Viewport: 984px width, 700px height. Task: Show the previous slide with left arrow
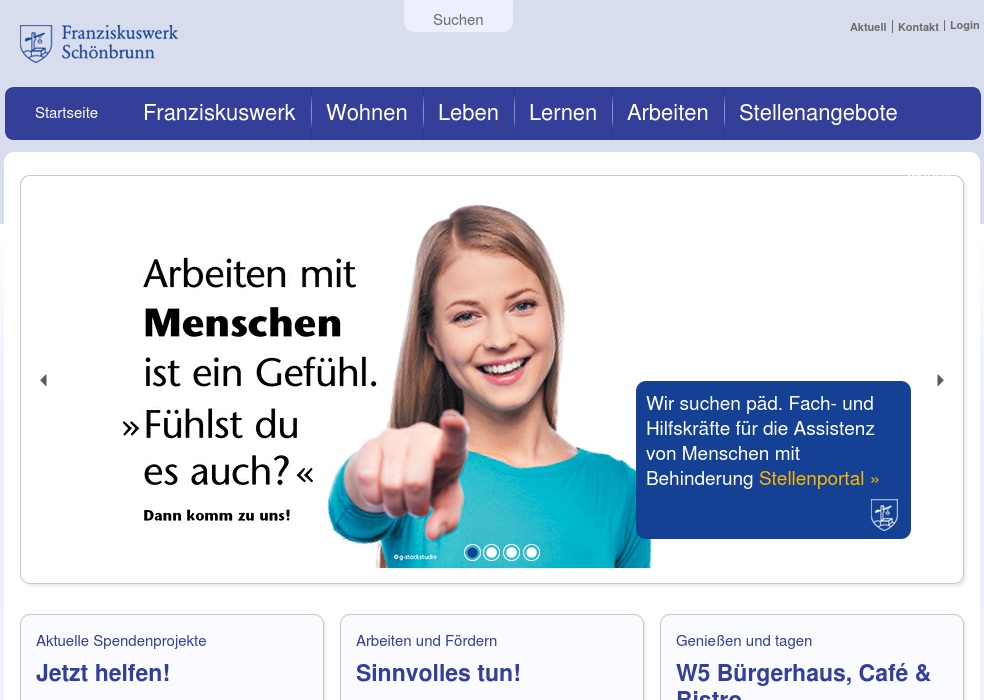[x=43, y=380]
